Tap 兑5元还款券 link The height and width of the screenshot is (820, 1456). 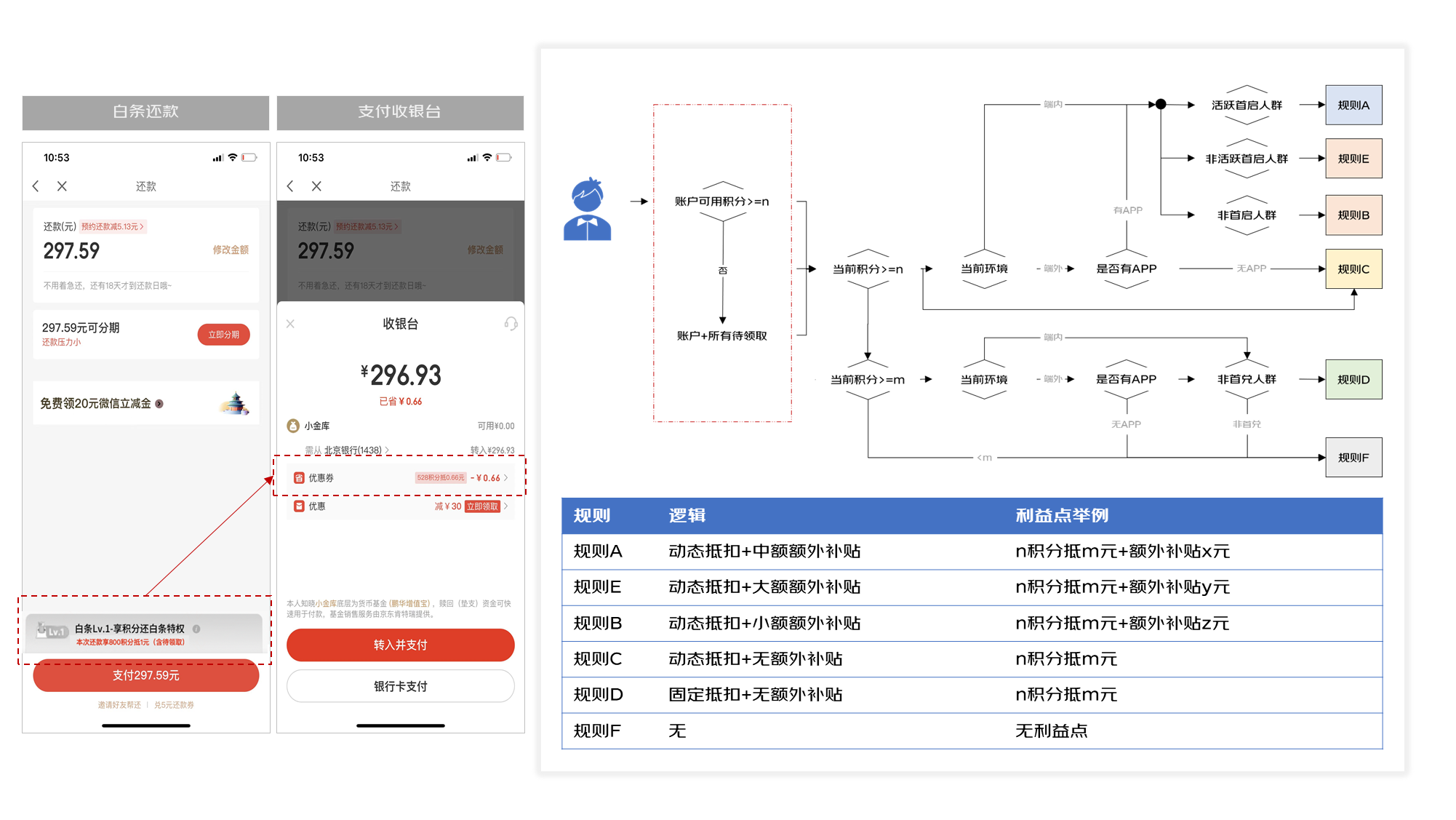[174, 705]
